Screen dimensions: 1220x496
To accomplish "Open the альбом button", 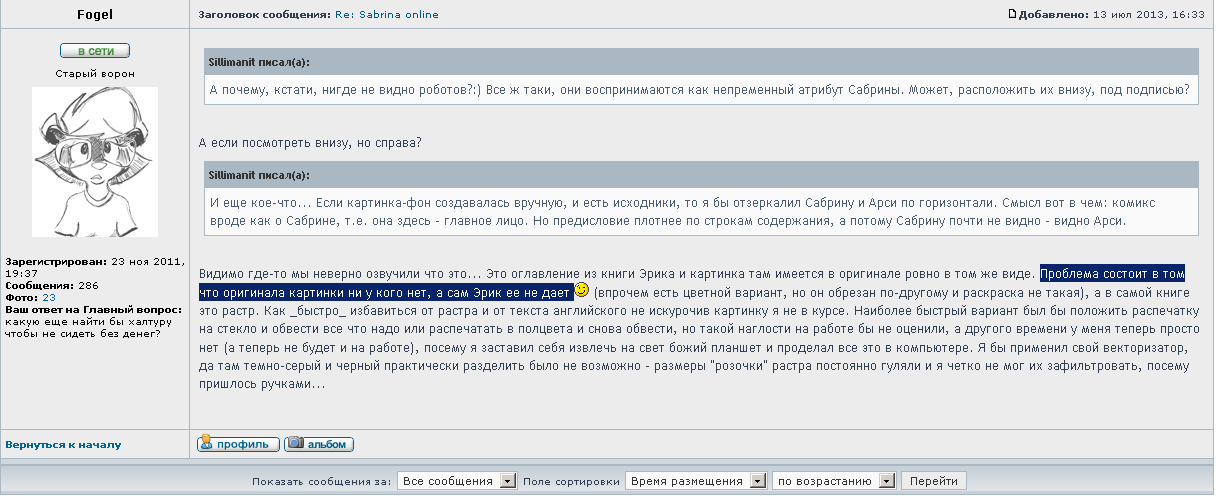I will click(x=319, y=444).
